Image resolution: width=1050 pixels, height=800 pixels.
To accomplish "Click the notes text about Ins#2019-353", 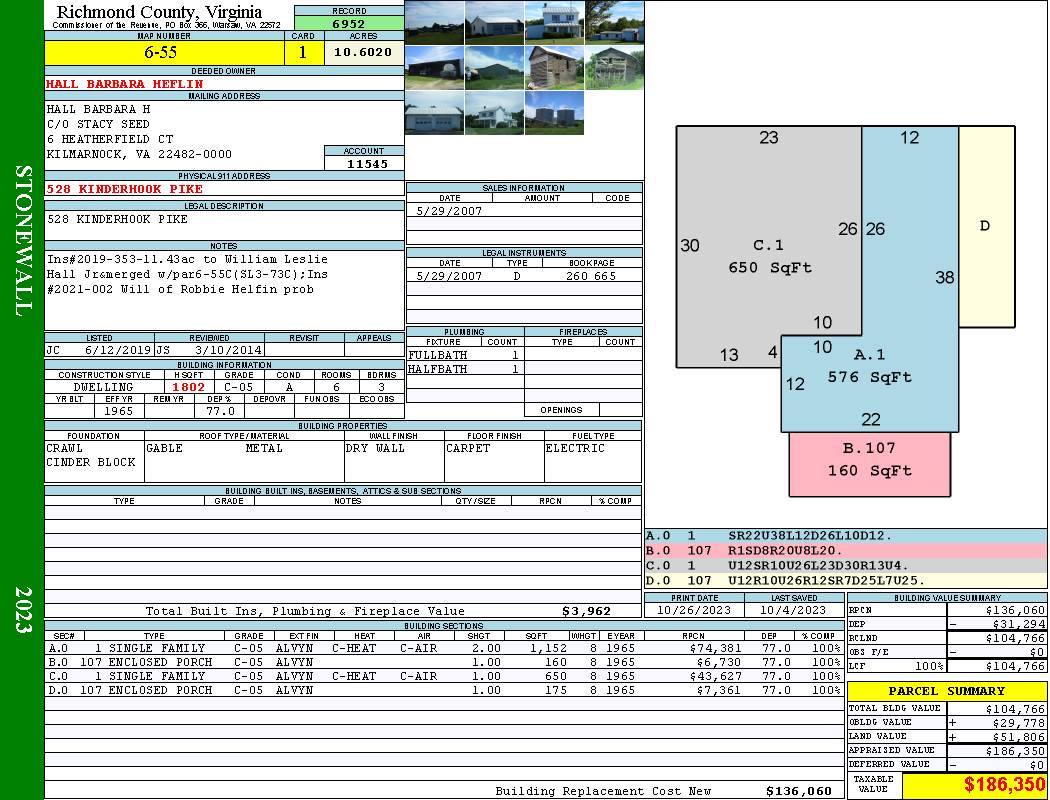I will (188, 274).
